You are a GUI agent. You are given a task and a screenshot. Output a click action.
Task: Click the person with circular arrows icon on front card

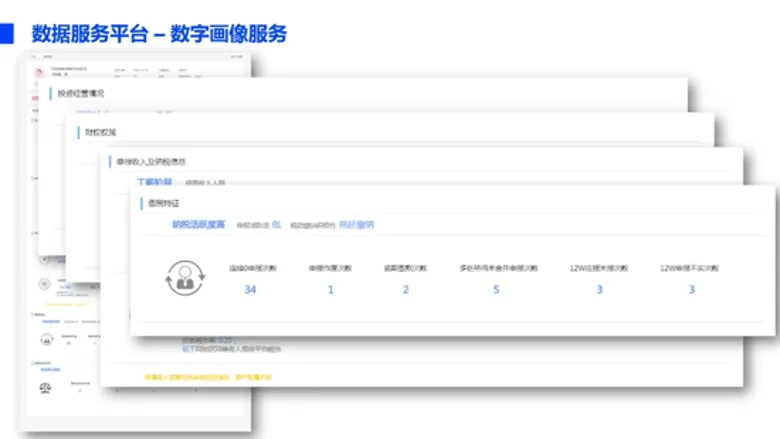[185, 278]
